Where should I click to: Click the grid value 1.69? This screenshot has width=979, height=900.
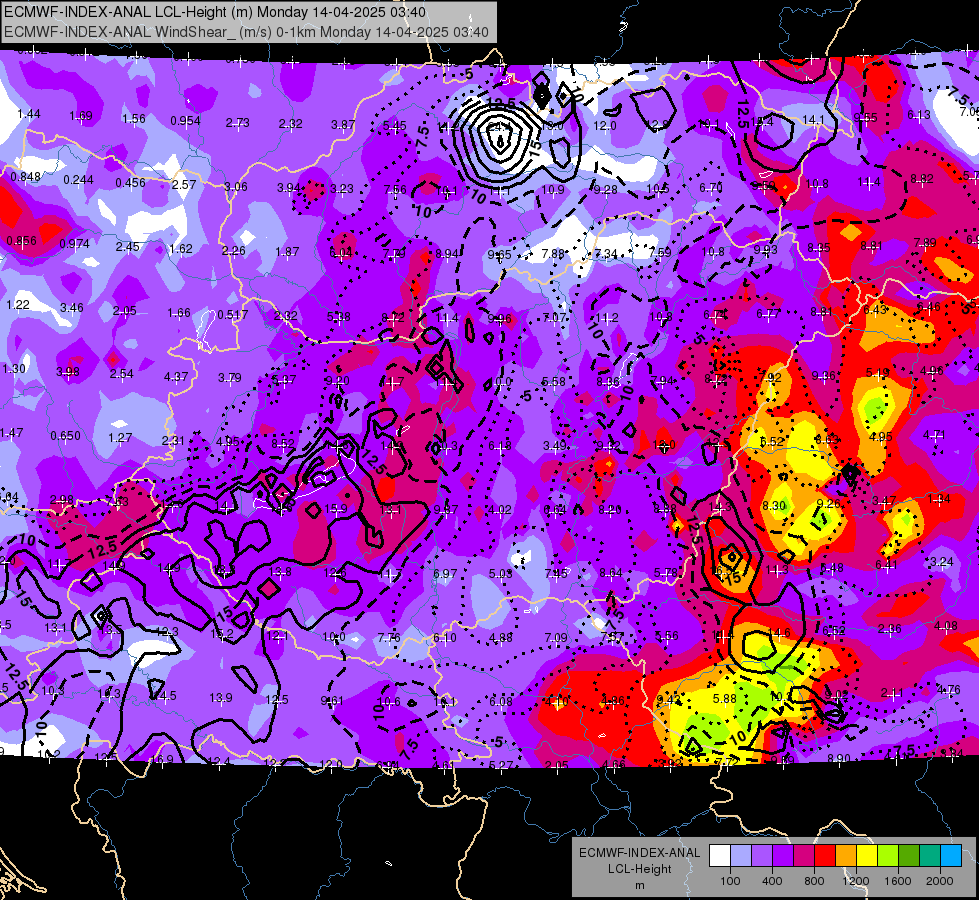pyautogui.click(x=81, y=116)
